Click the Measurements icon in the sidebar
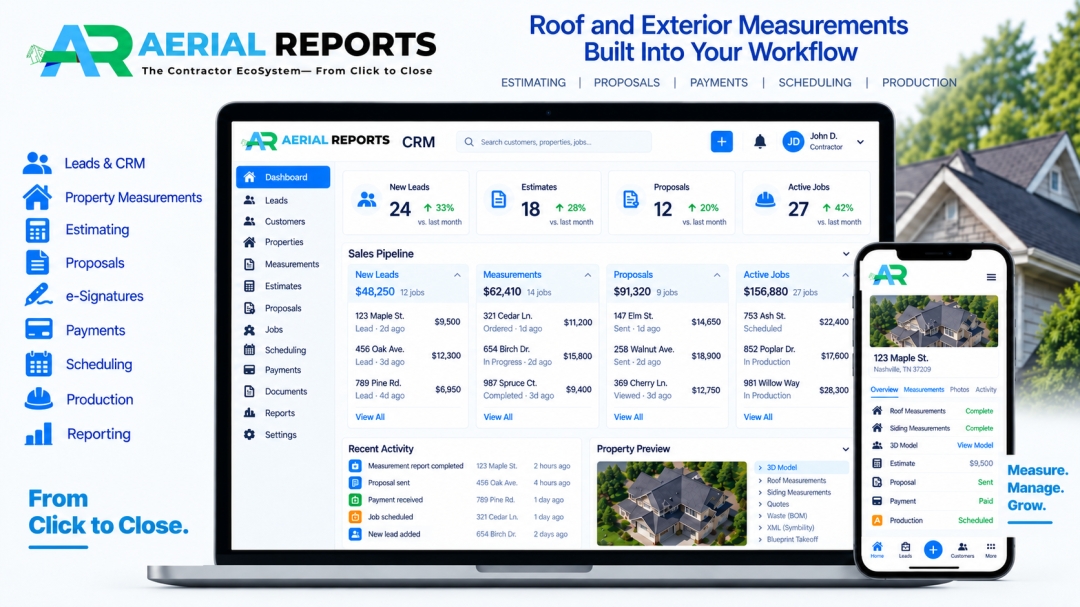 tap(249, 264)
